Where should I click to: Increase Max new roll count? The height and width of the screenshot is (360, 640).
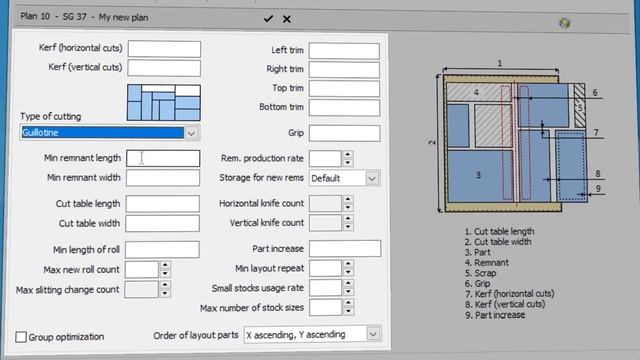click(x=165, y=265)
